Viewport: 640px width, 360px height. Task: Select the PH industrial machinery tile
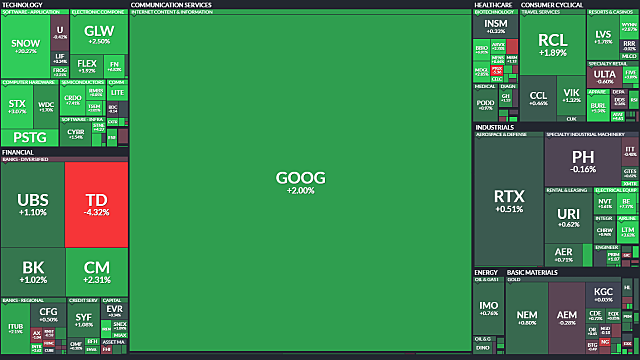[583, 162]
